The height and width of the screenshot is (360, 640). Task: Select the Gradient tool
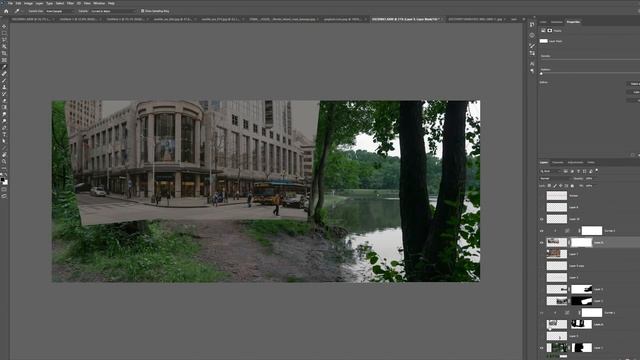point(4,107)
